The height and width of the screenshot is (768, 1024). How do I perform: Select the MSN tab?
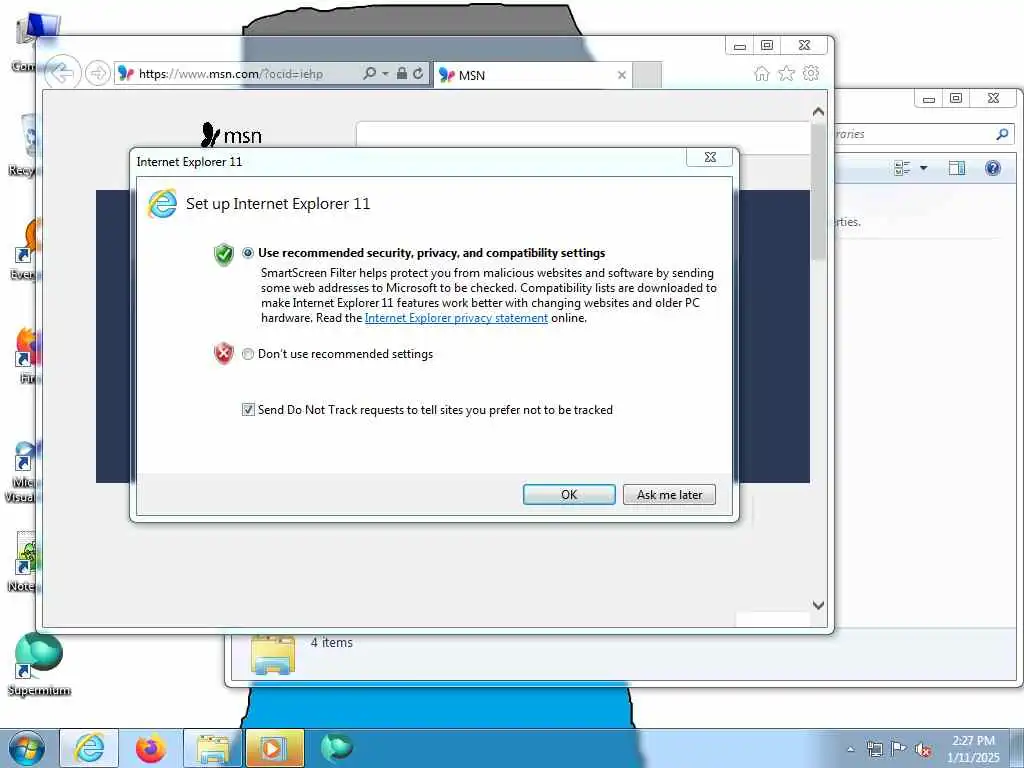point(532,75)
